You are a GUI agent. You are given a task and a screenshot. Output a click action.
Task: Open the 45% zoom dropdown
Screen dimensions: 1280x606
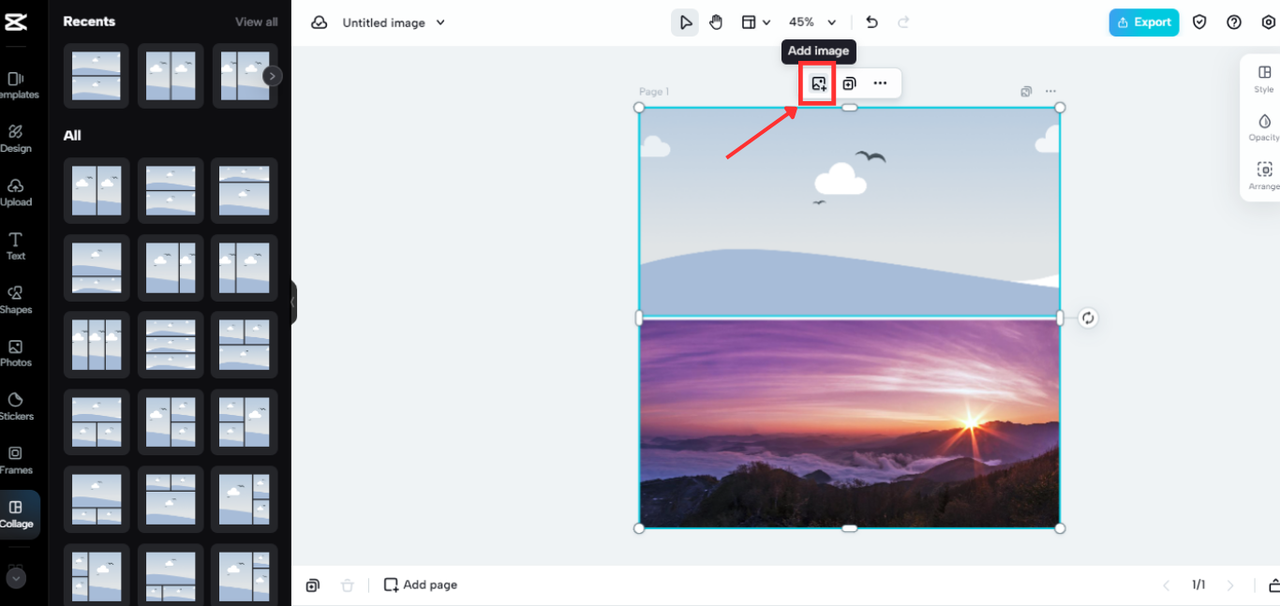812,22
